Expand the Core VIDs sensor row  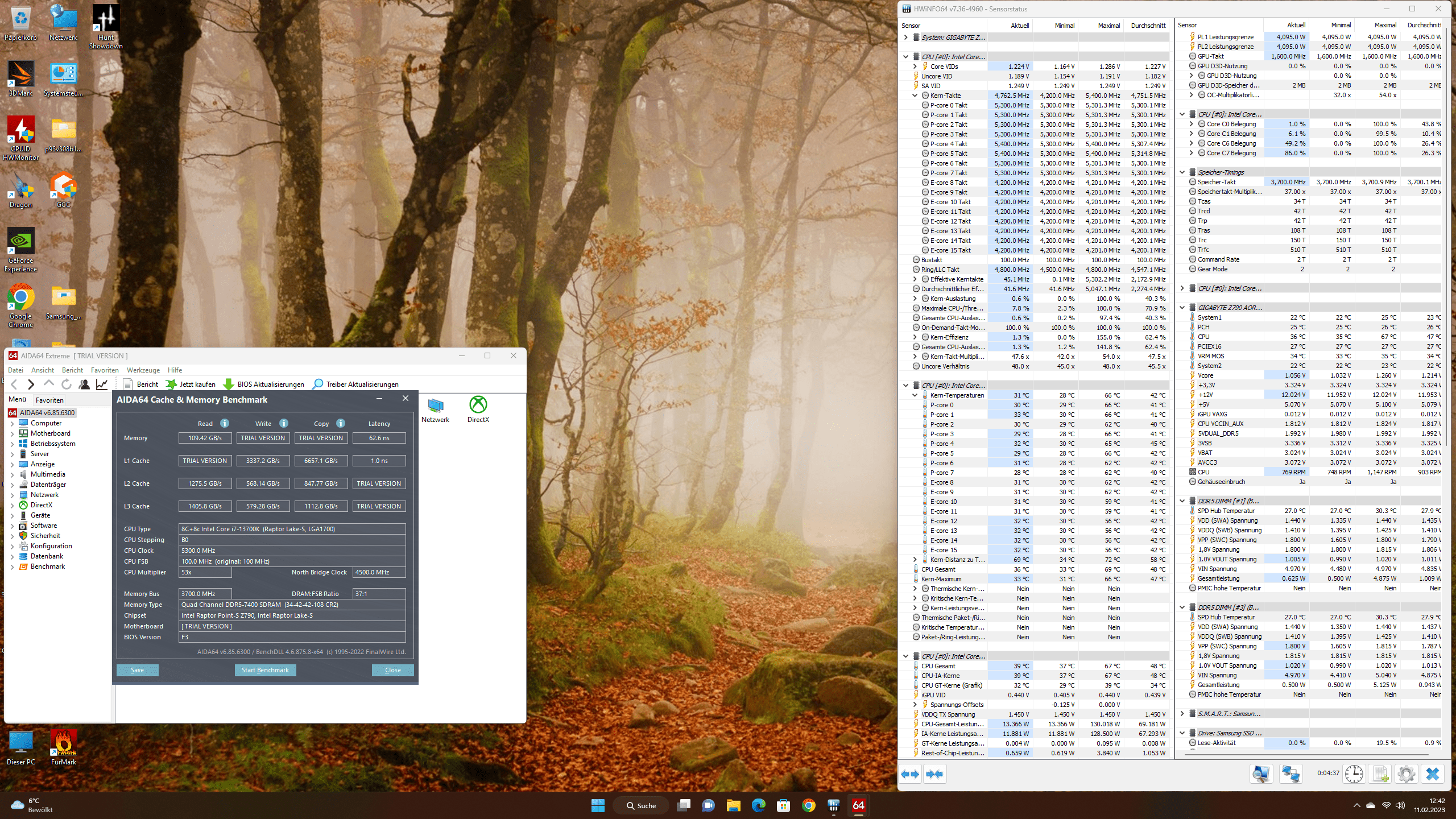(x=915, y=67)
